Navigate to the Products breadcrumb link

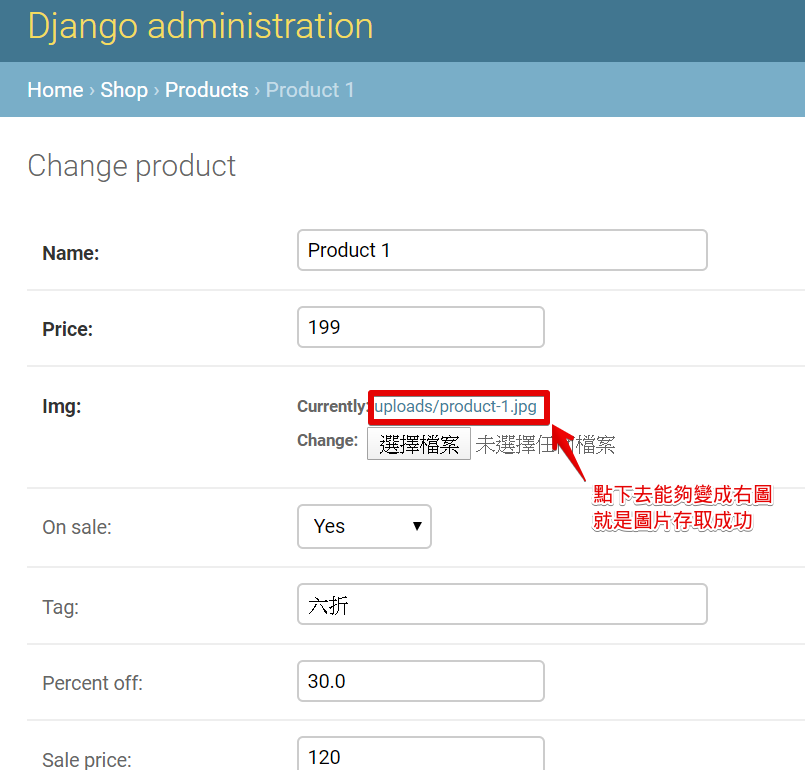[207, 90]
